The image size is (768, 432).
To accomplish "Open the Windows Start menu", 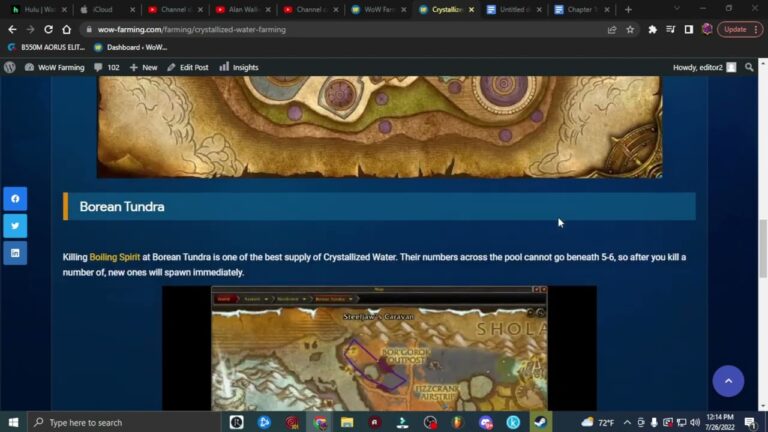I will pyautogui.click(x=13, y=422).
